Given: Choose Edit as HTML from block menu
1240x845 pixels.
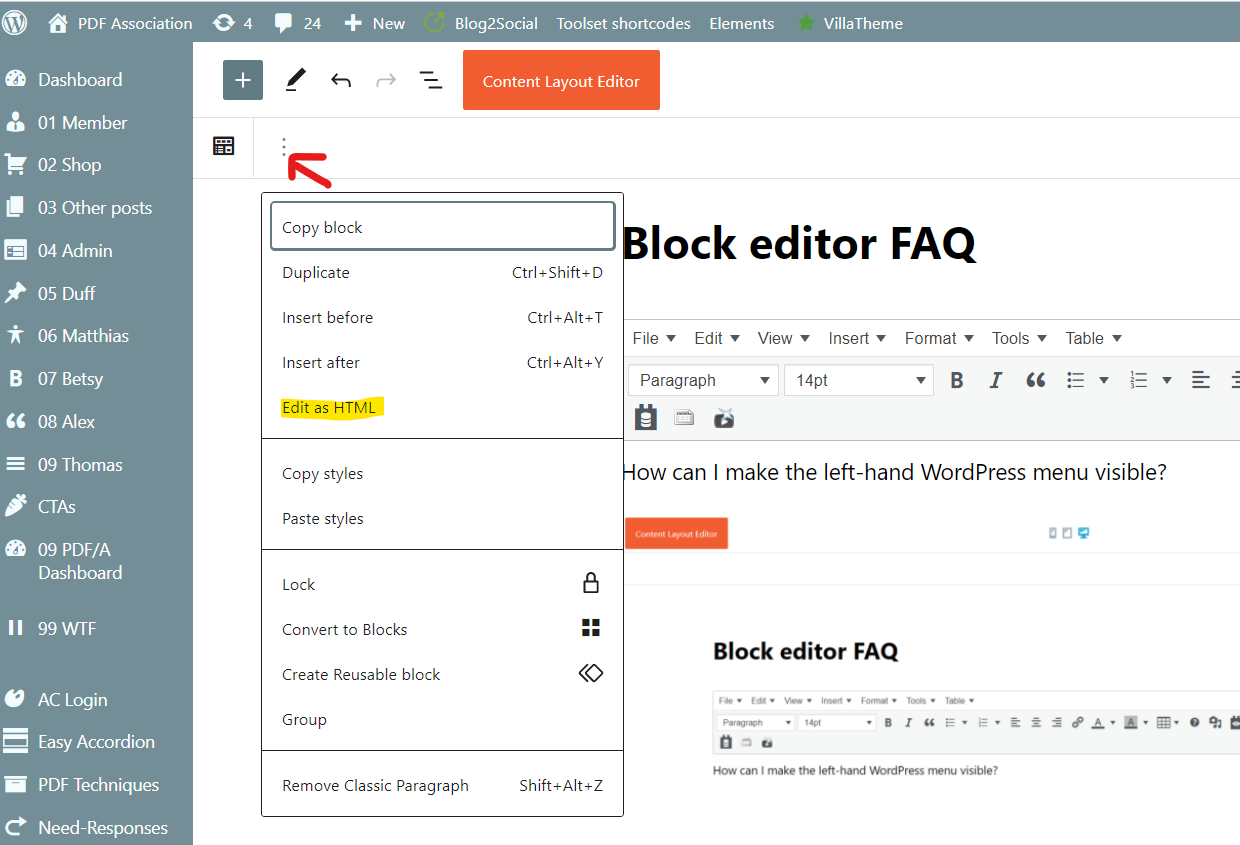Looking at the screenshot, I should [329, 407].
